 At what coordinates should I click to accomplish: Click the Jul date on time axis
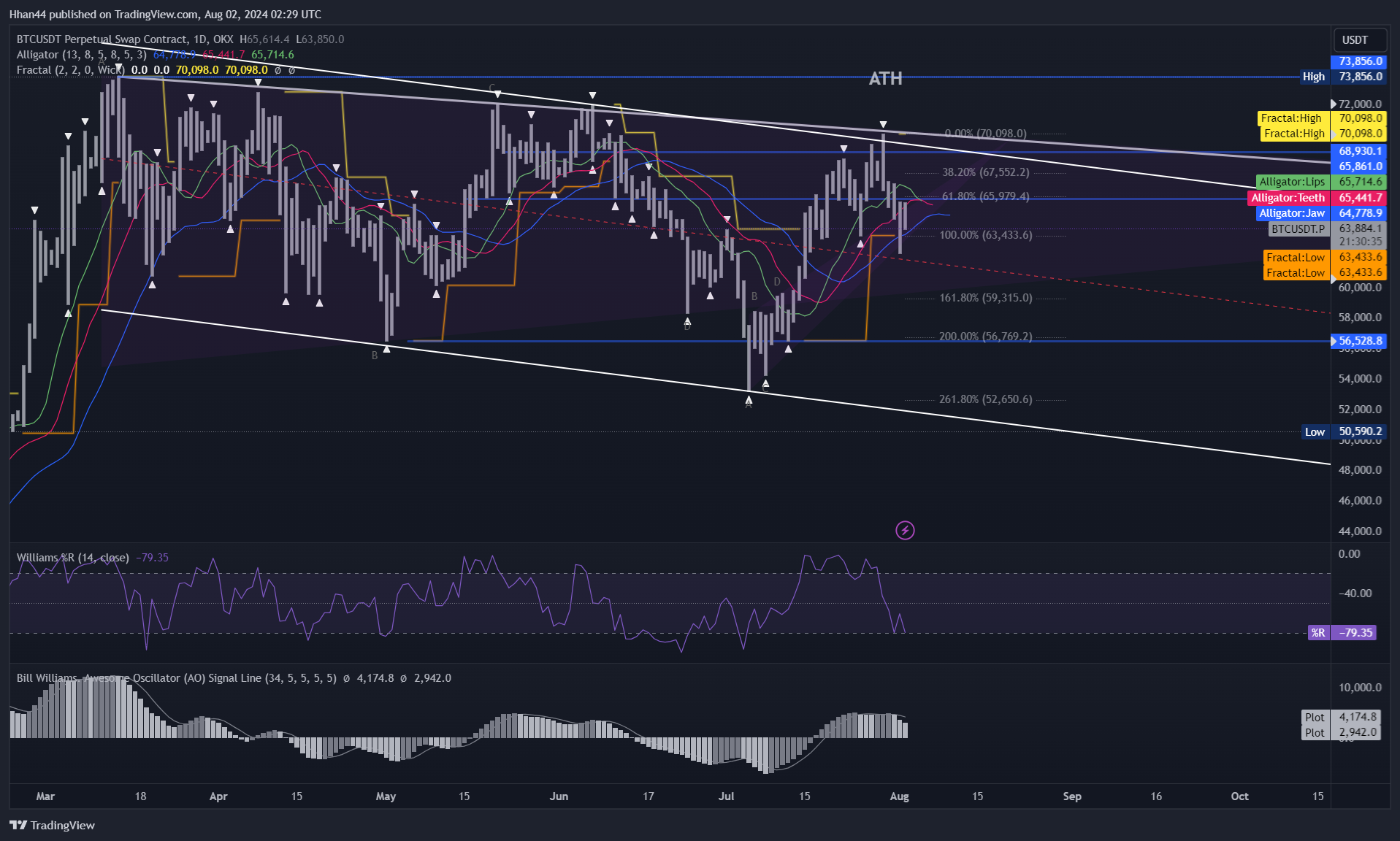(x=726, y=796)
